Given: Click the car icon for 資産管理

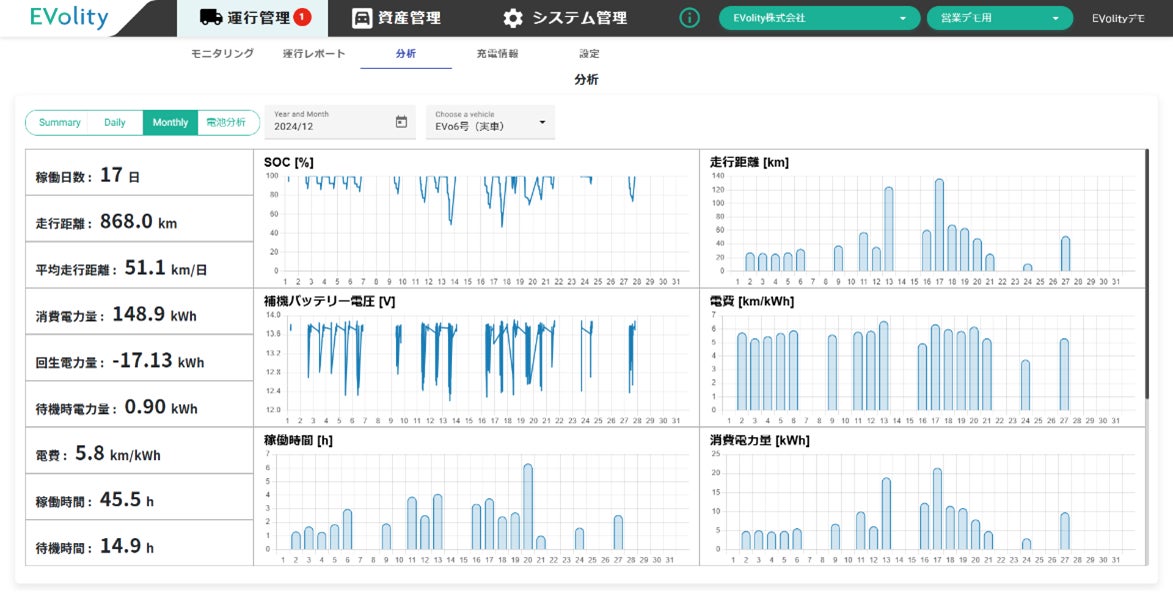Looking at the screenshot, I should (x=362, y=18).
